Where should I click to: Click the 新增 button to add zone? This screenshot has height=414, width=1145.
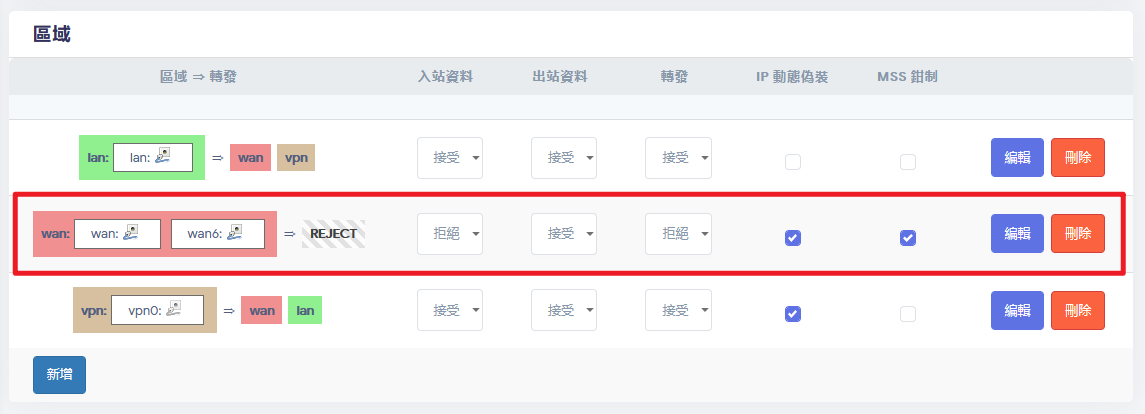(x=59, y=374)
